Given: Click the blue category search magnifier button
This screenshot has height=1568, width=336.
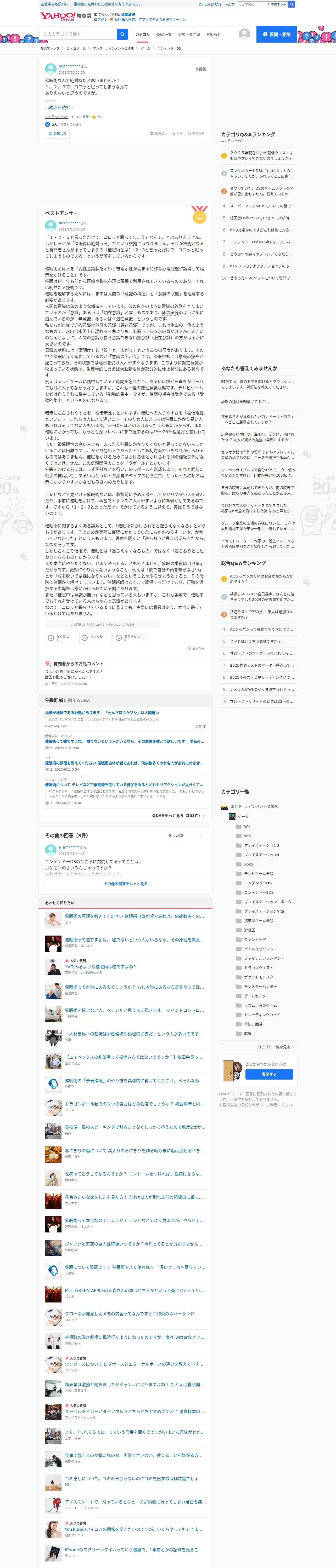Looking at the screenshot, I should pyautogui.click(x=122, y=34).
